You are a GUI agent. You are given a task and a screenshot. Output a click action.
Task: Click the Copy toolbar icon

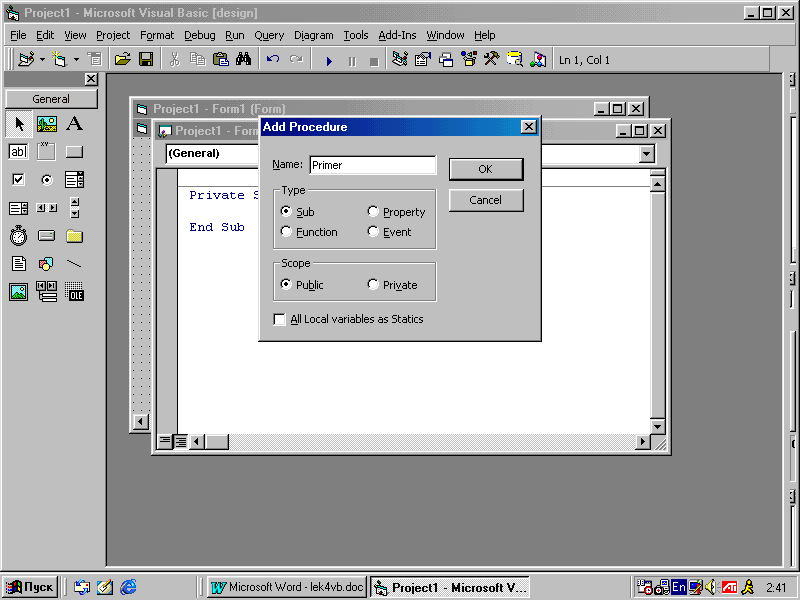197,60
